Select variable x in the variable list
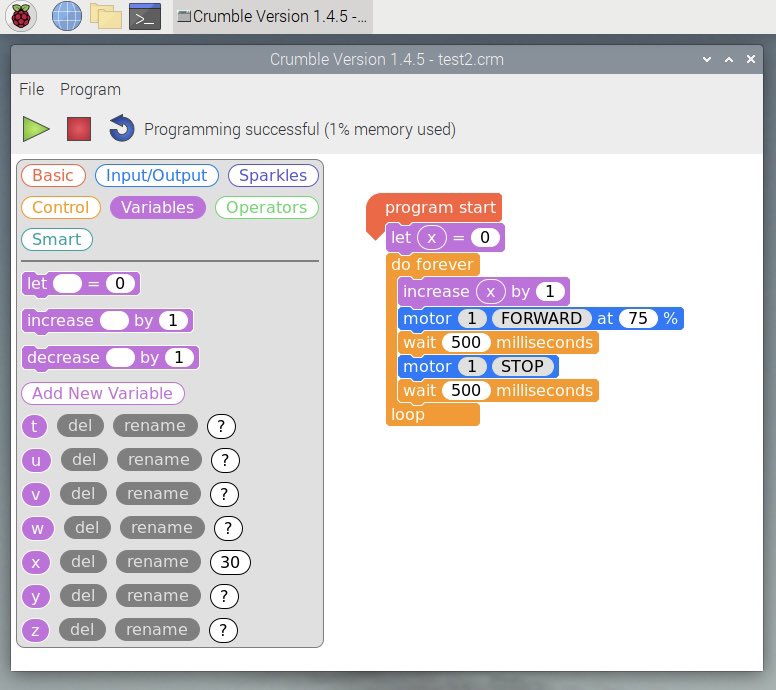 coord(36,562)
